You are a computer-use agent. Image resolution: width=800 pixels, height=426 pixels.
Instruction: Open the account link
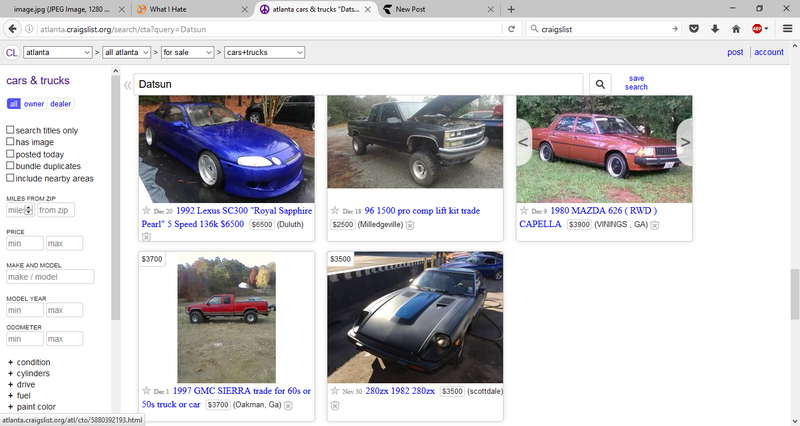[769, 52]
